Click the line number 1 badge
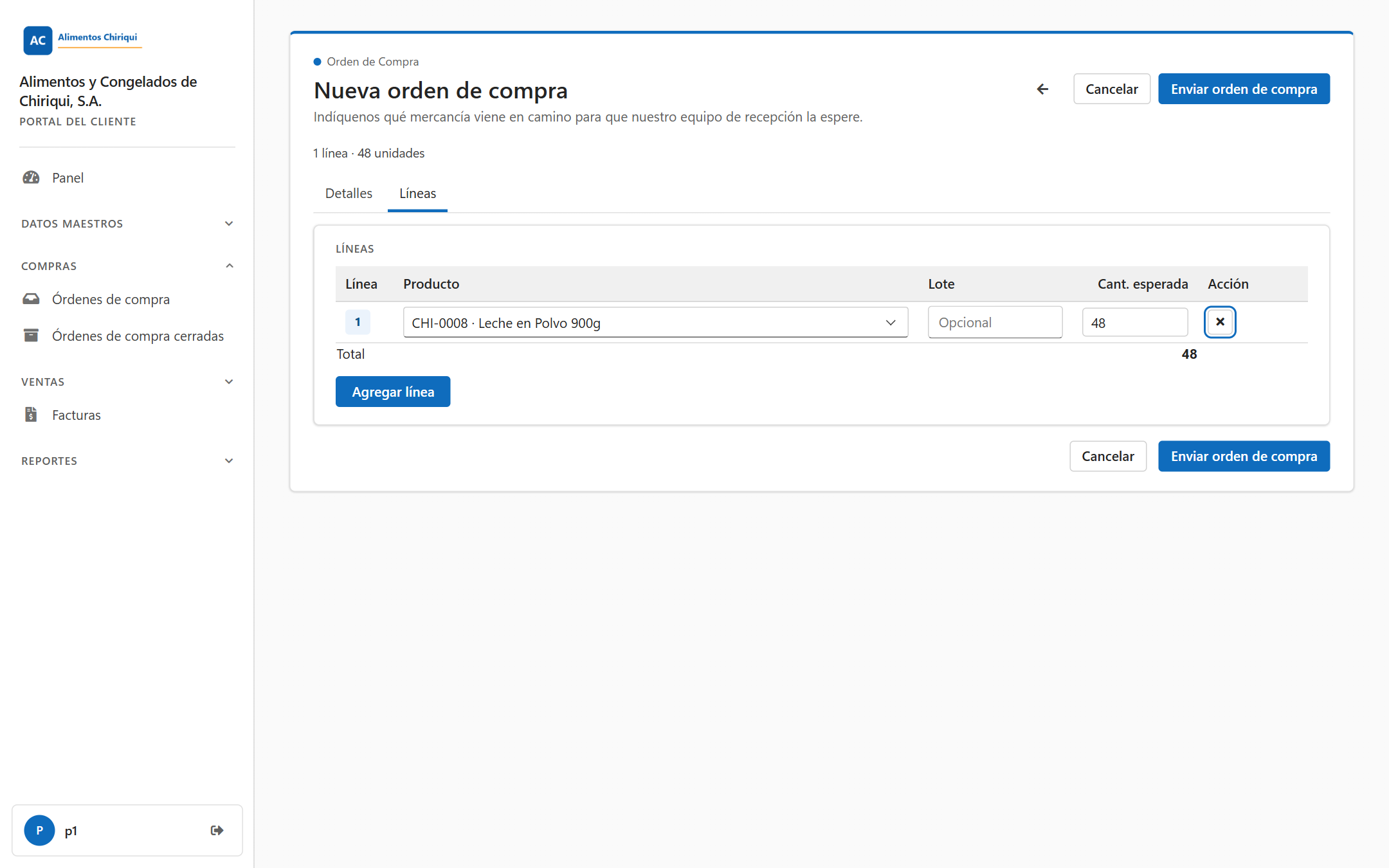Viewport: 1389px width, 868px height. tap(358, 322)
